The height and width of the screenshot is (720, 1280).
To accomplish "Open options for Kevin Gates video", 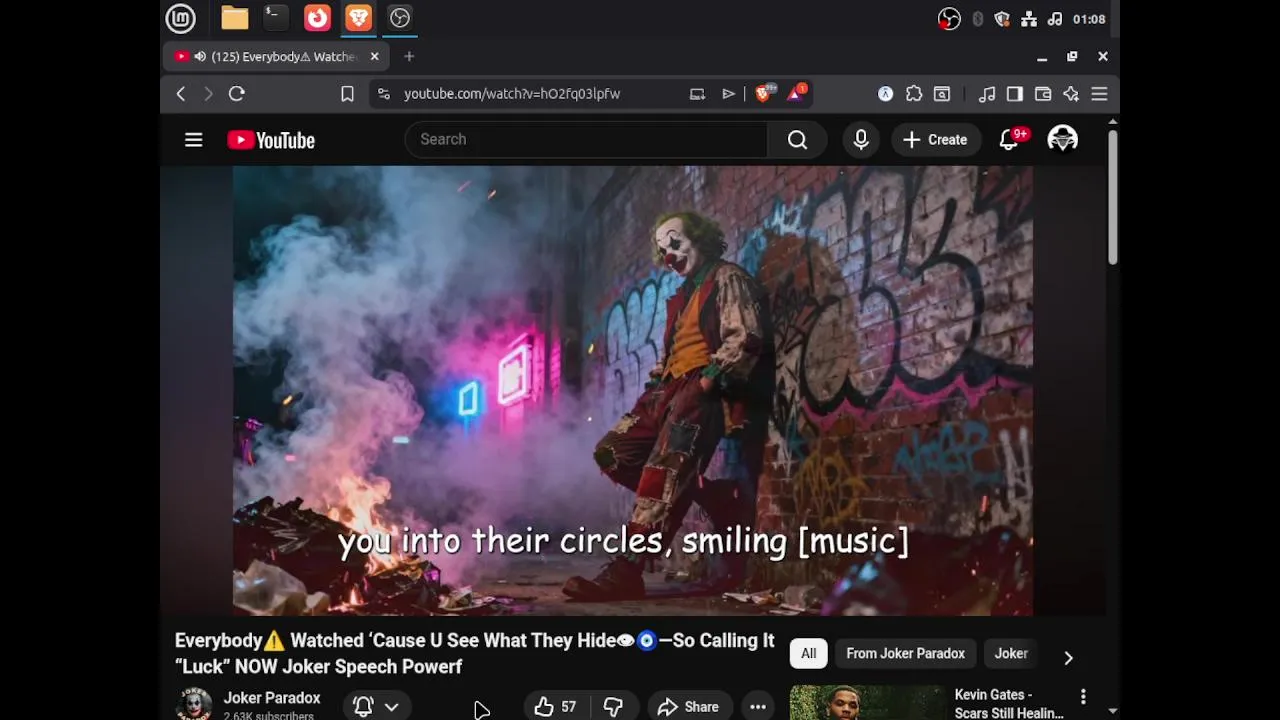I will (x=1083, y=696).
